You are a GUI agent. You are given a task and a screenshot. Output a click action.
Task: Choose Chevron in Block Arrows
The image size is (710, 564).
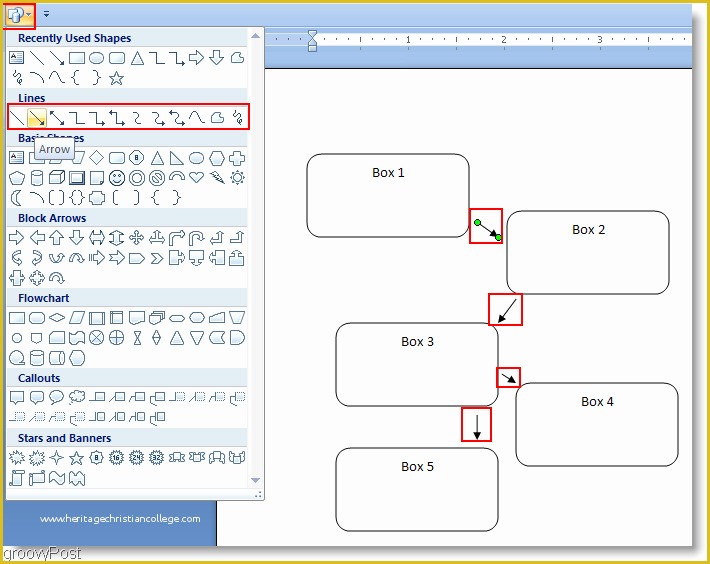click(x=157, y=258)
